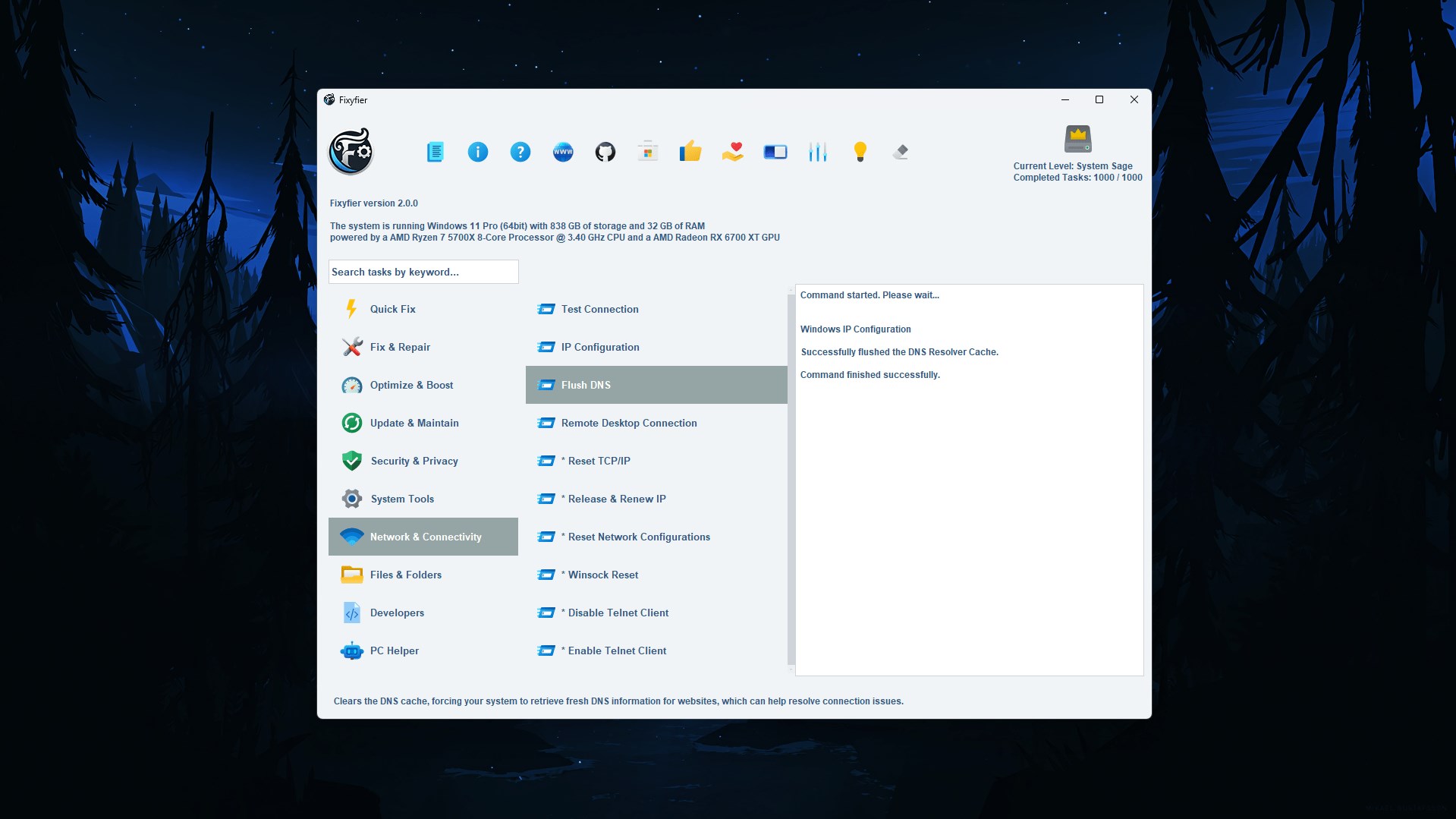Open the Files & Folders category
Viewport: 1456px width, 819px height.
(x=423, y=575)
